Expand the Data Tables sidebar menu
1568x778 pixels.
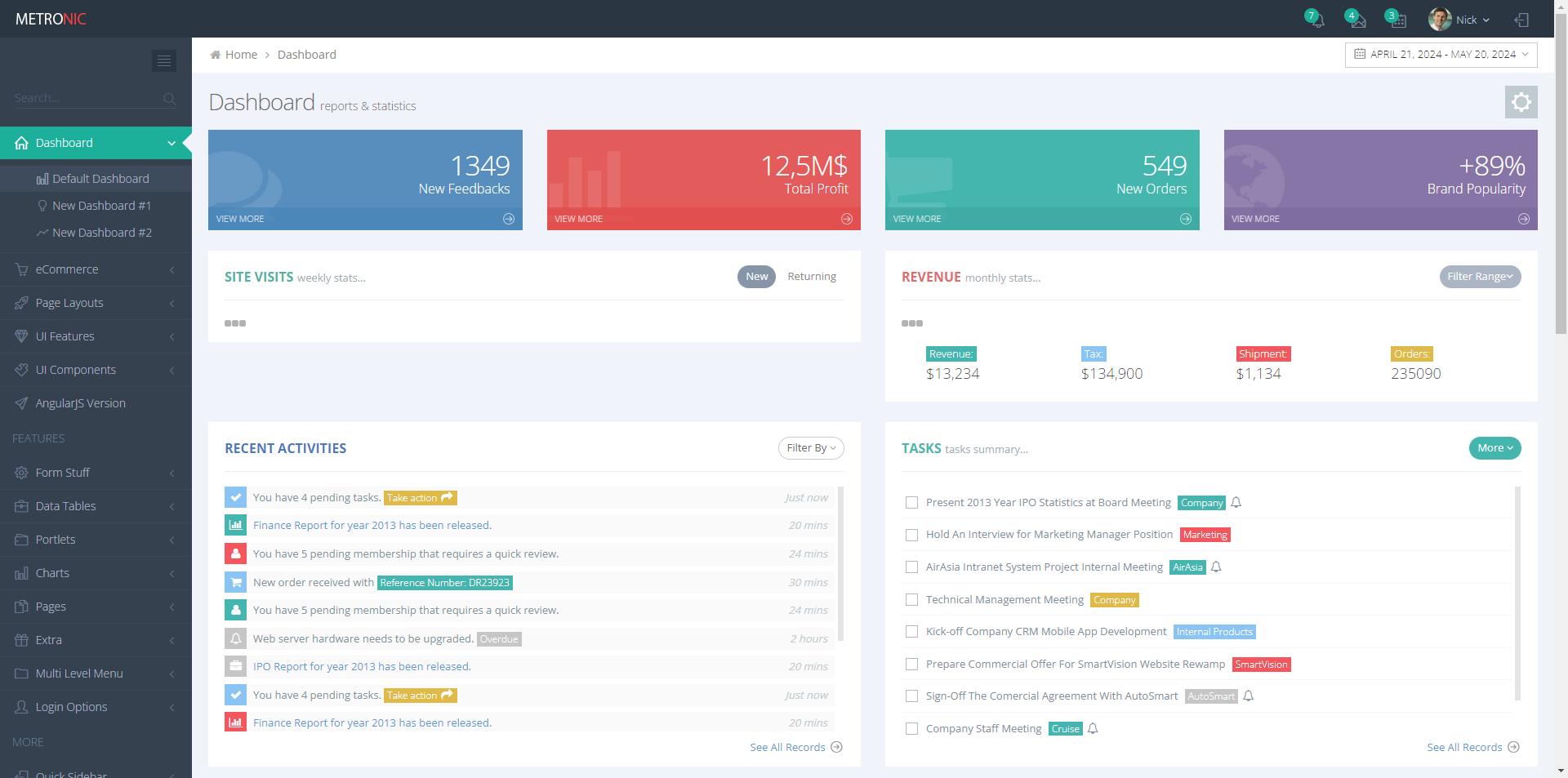(x=96, y=506)
